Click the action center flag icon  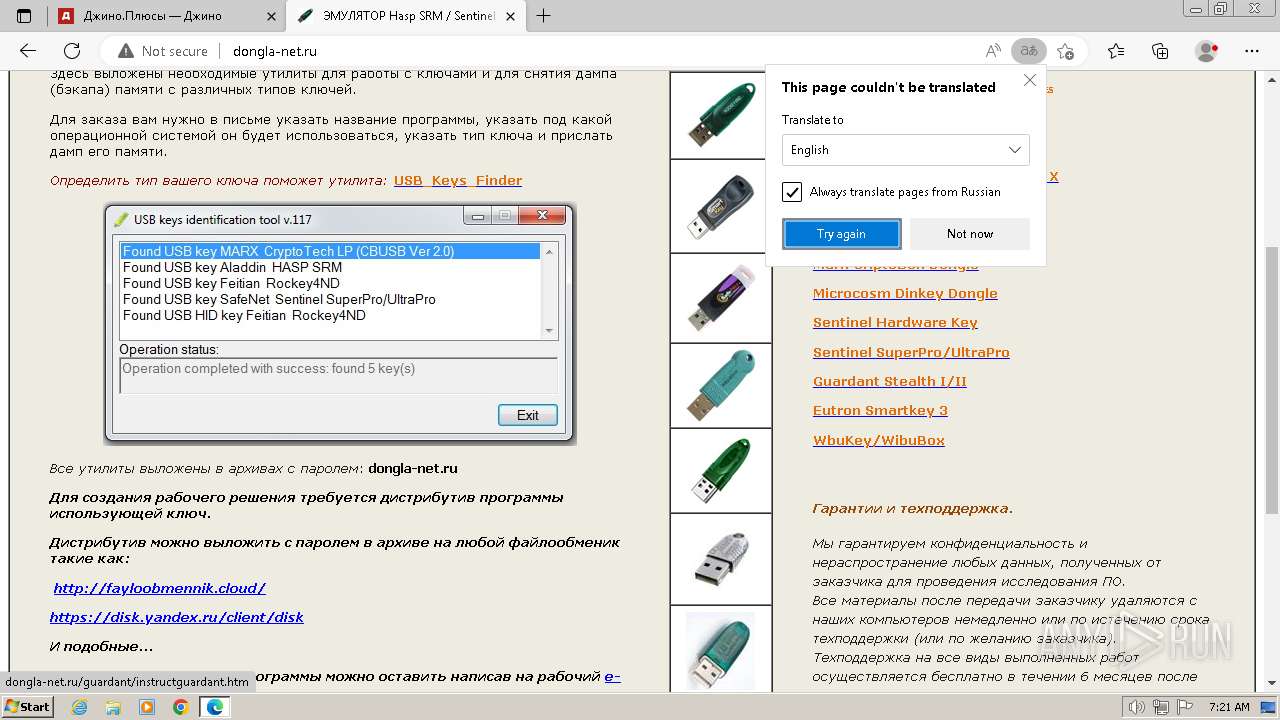click(1184, 707)
